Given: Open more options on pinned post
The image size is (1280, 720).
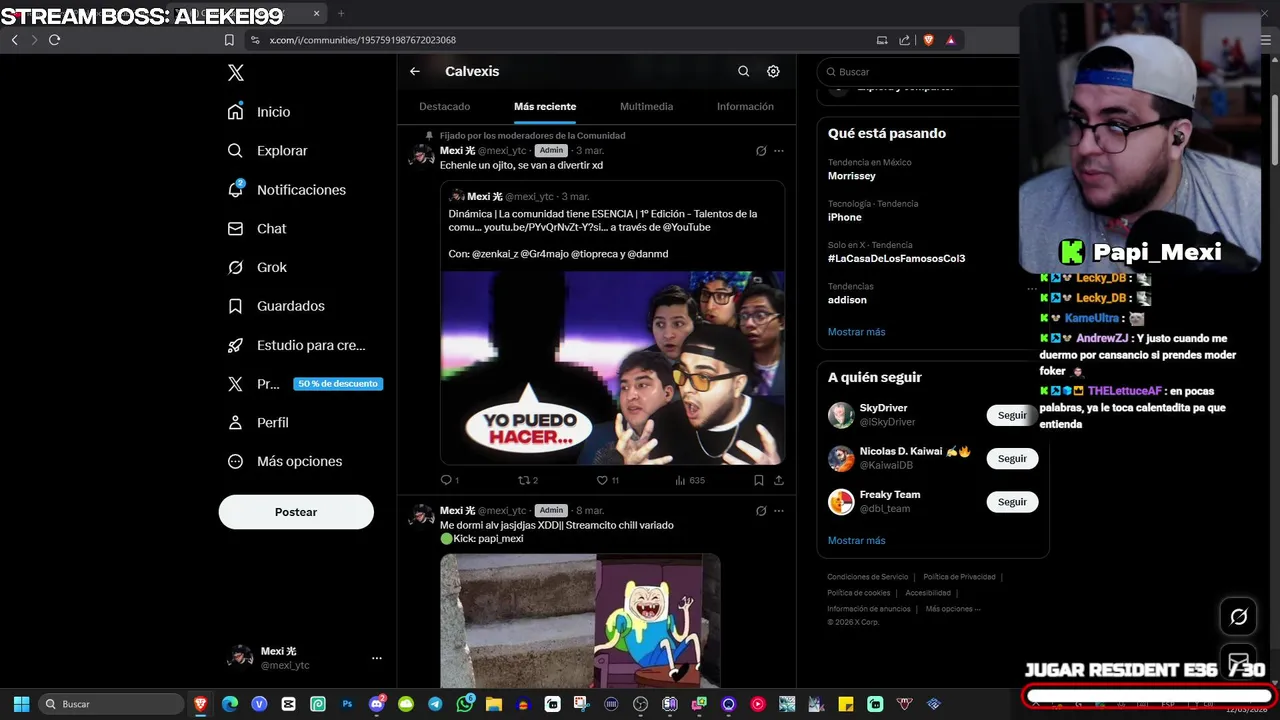Looking at the screenshot, I should click(x=779, y=151).
